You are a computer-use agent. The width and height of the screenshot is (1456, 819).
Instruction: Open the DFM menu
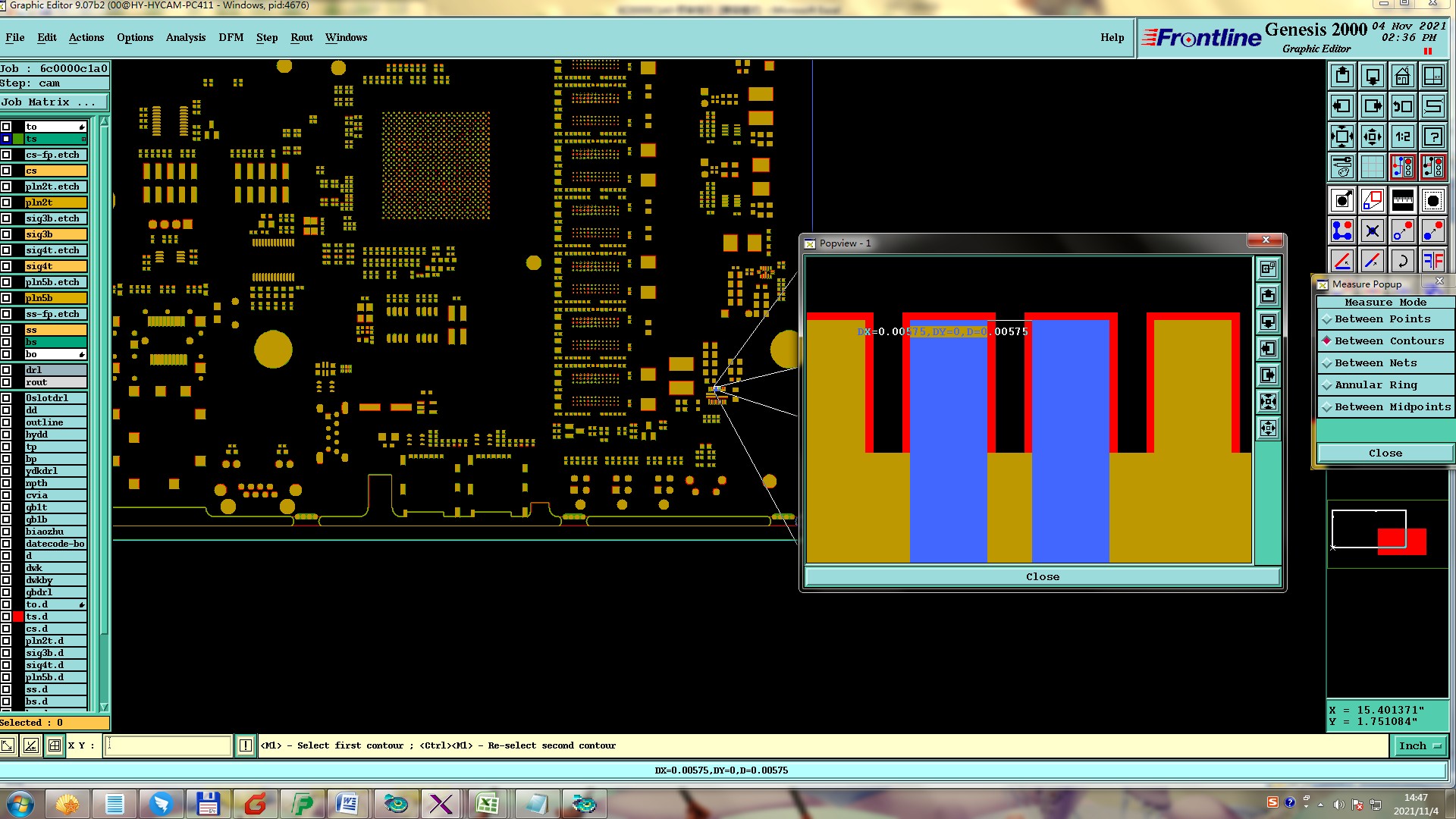[x=231, y=37]
